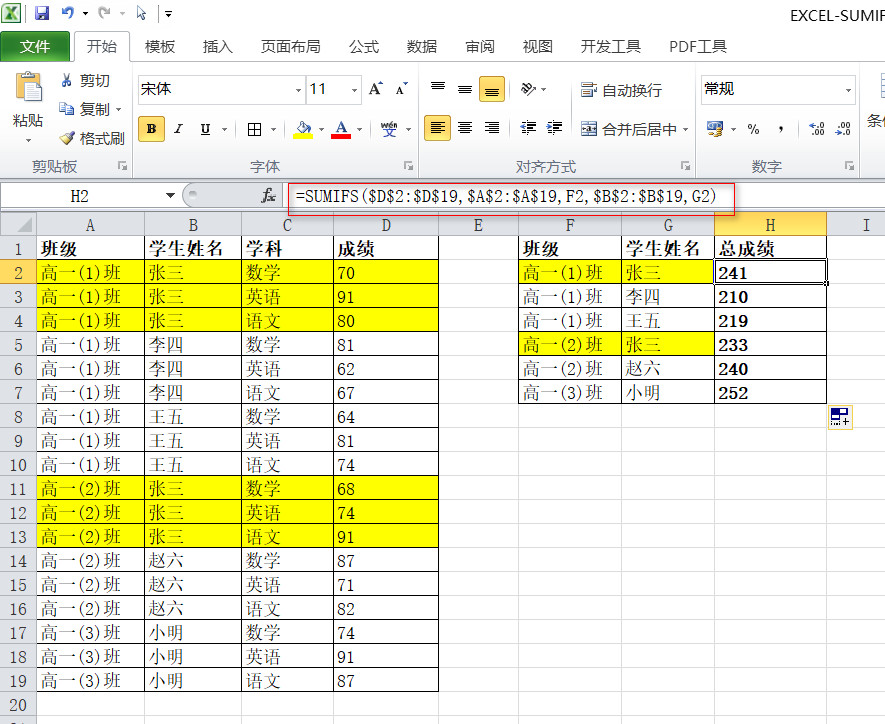Save the workbook with the floppy disk icon

click(42, 13)
